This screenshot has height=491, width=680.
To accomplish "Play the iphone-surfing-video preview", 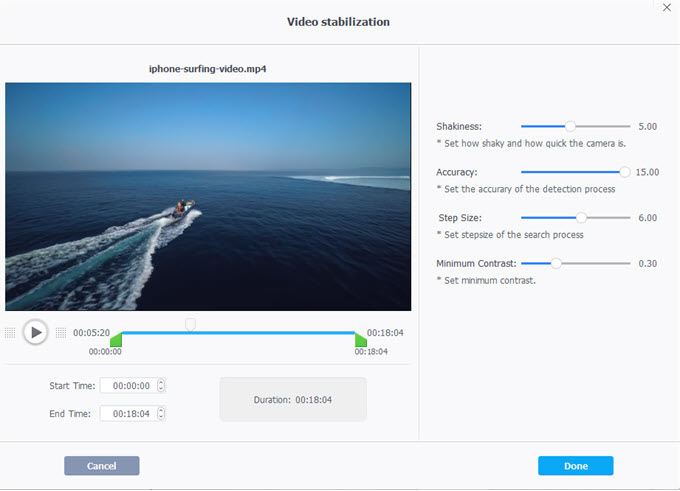I will pyautogui.click(x=36, y=333).
